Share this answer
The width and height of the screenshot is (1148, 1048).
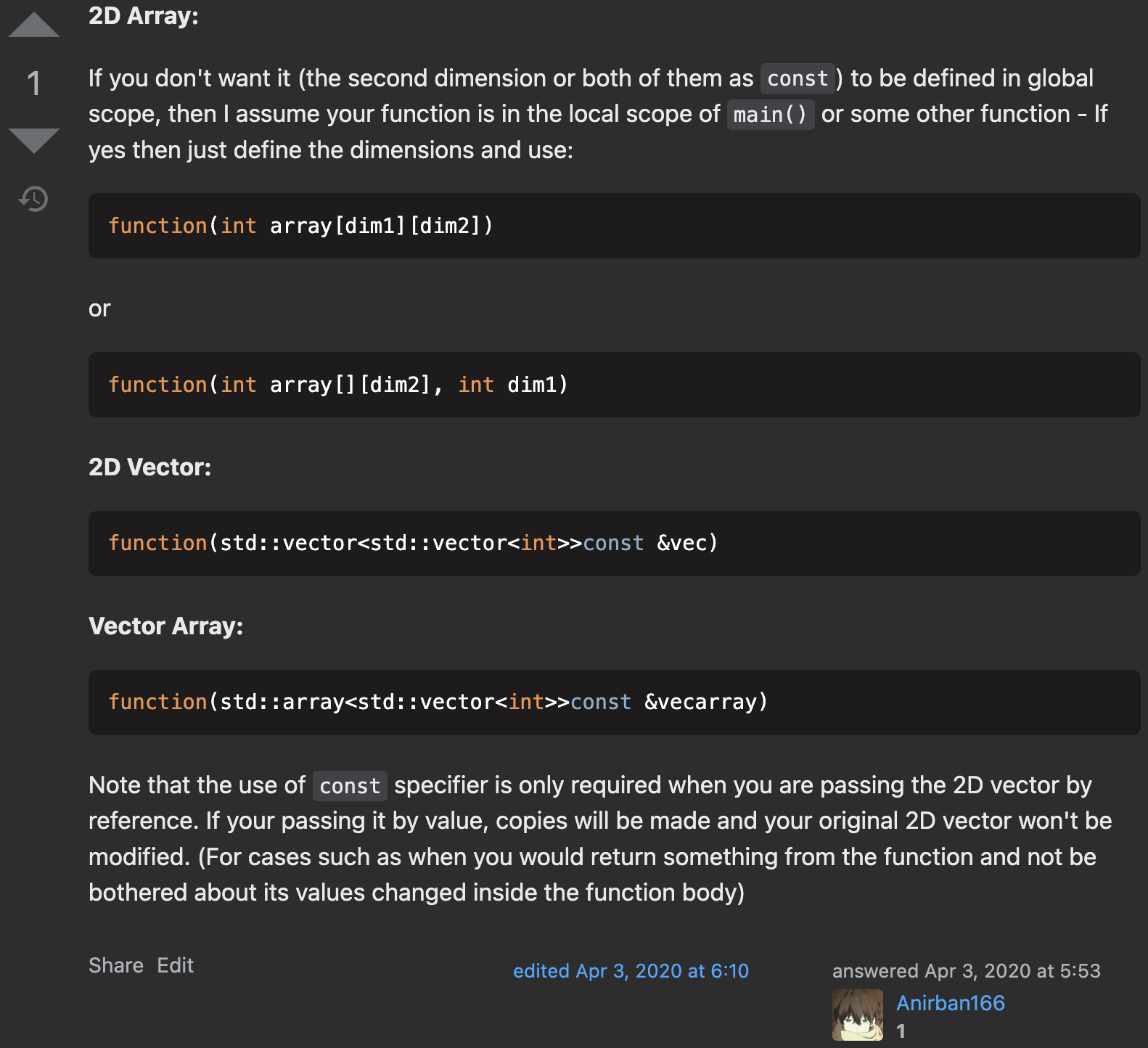coord(116,965)
